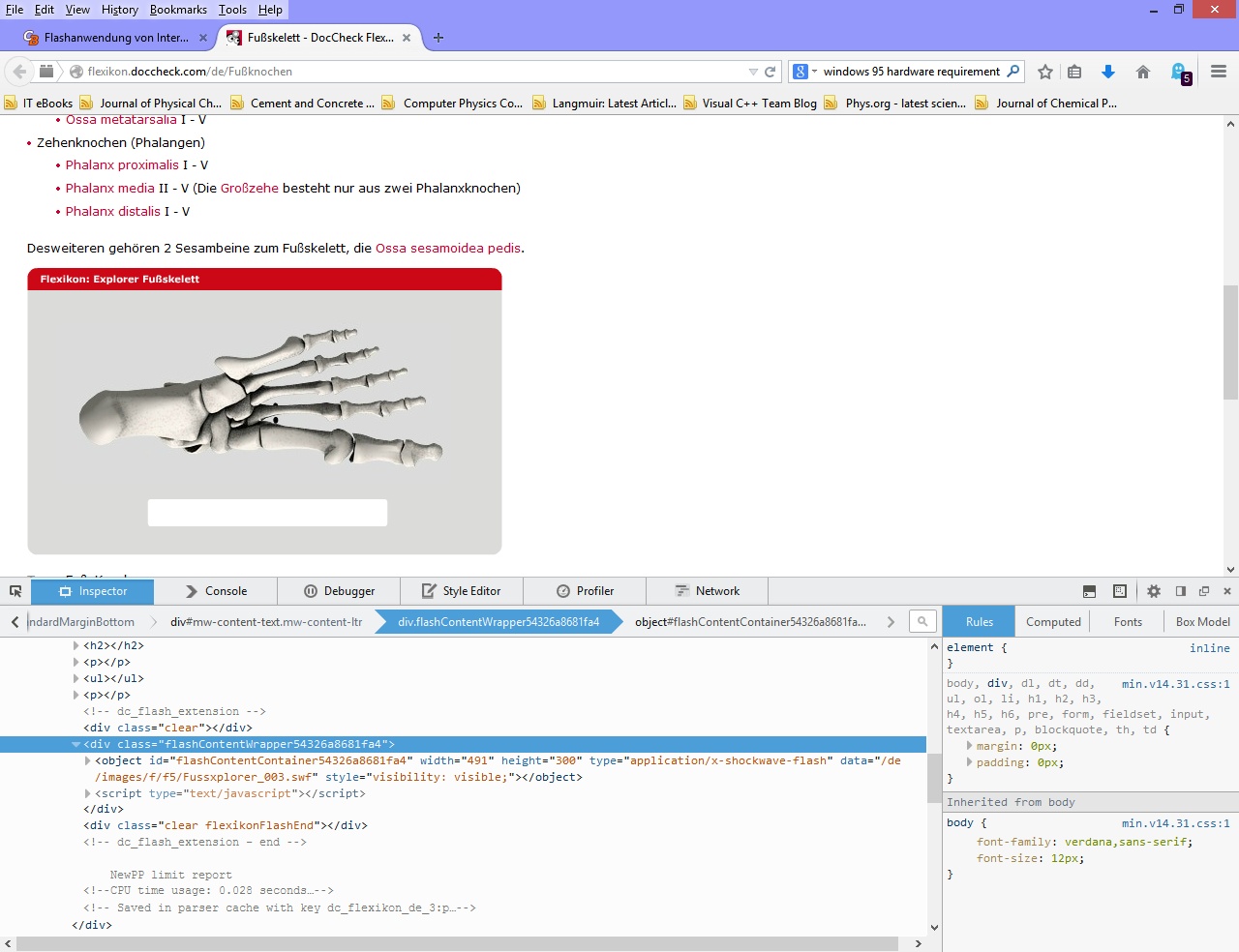Open the downloads arrow icon
Image resolution: width=1239 pixels, height=952 pixels.
(1108, 72)
